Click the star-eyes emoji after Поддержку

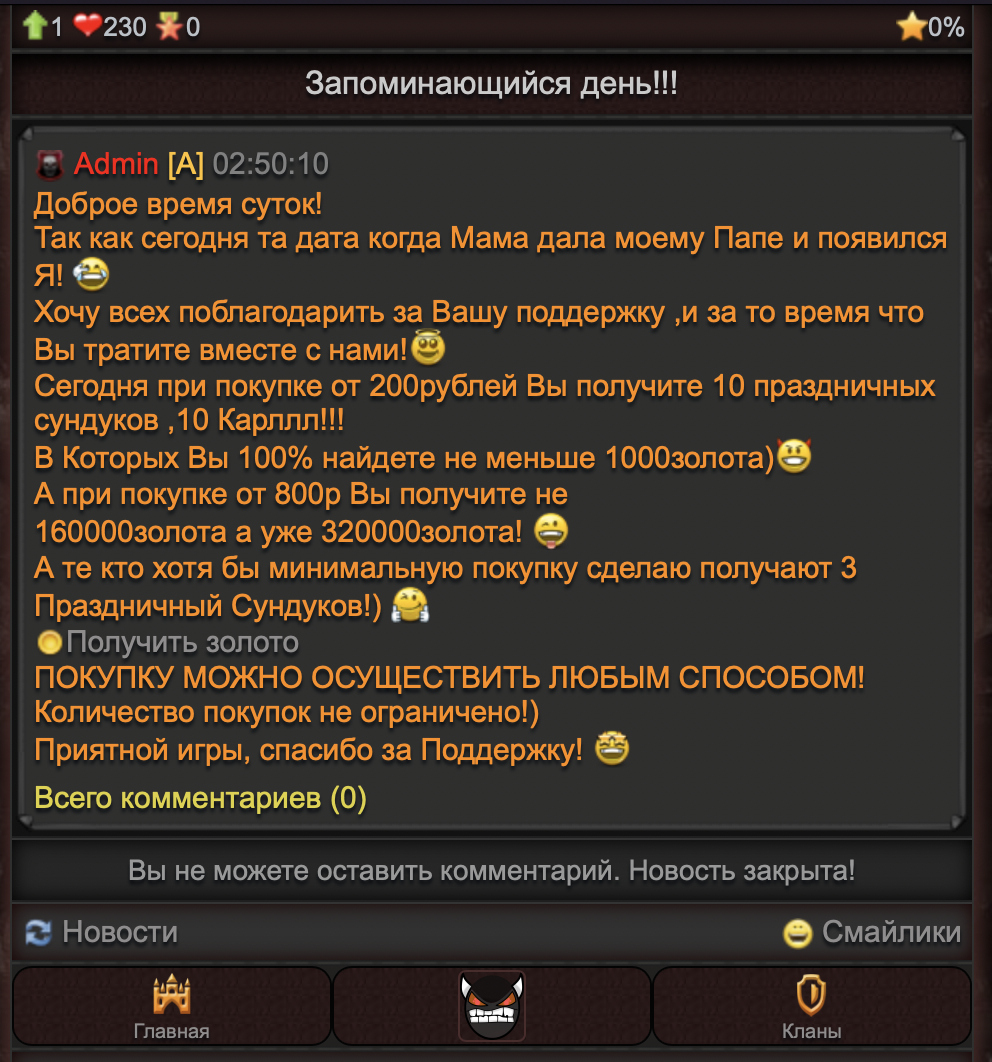(x=611, y=748)
